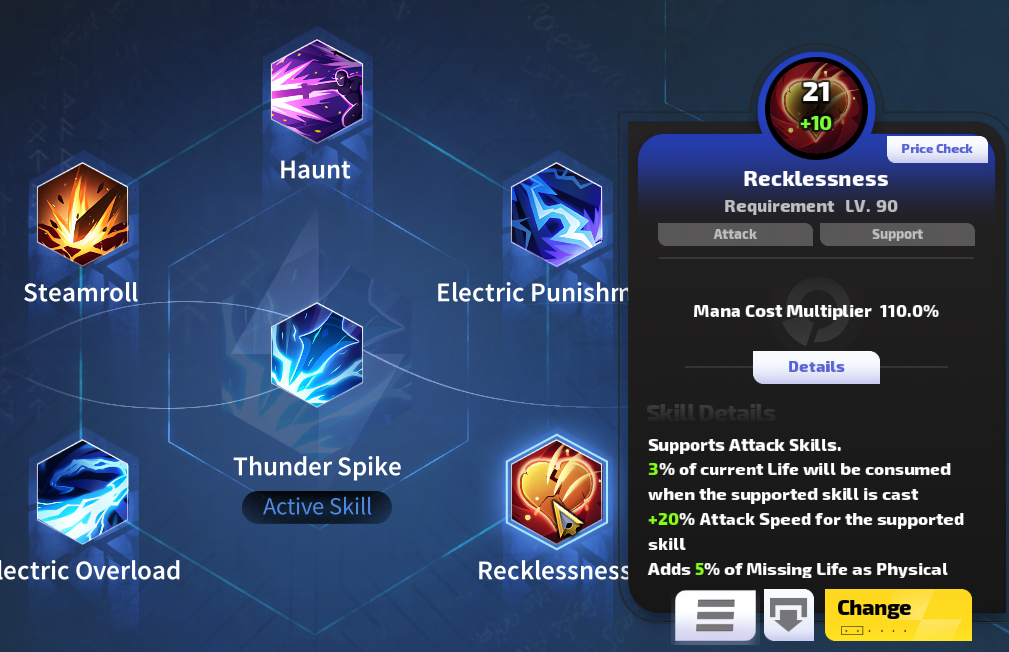The width and height of the screenshot is (1009, 652).
Task: Click the Recklessness support skill hexagon
Action: [557, 492]
